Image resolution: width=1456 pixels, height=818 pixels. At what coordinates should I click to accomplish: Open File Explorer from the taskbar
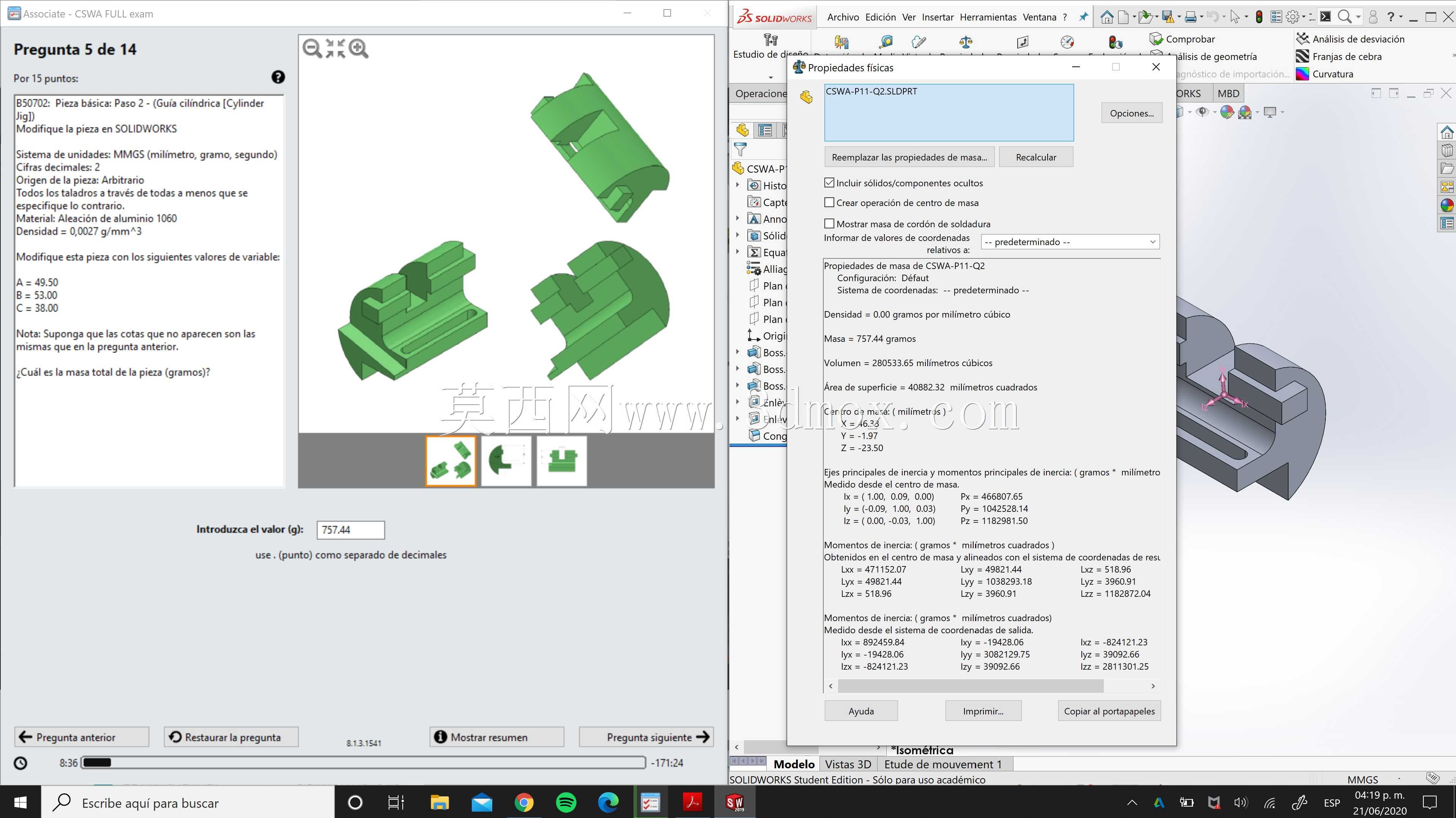pos(440,802)
